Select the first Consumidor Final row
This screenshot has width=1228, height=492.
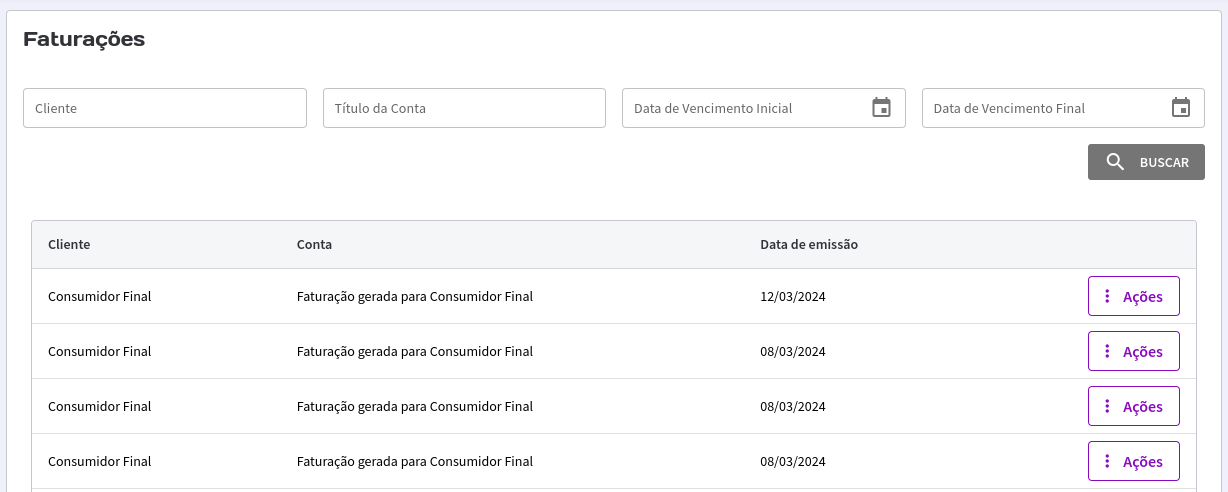point(614,296)
